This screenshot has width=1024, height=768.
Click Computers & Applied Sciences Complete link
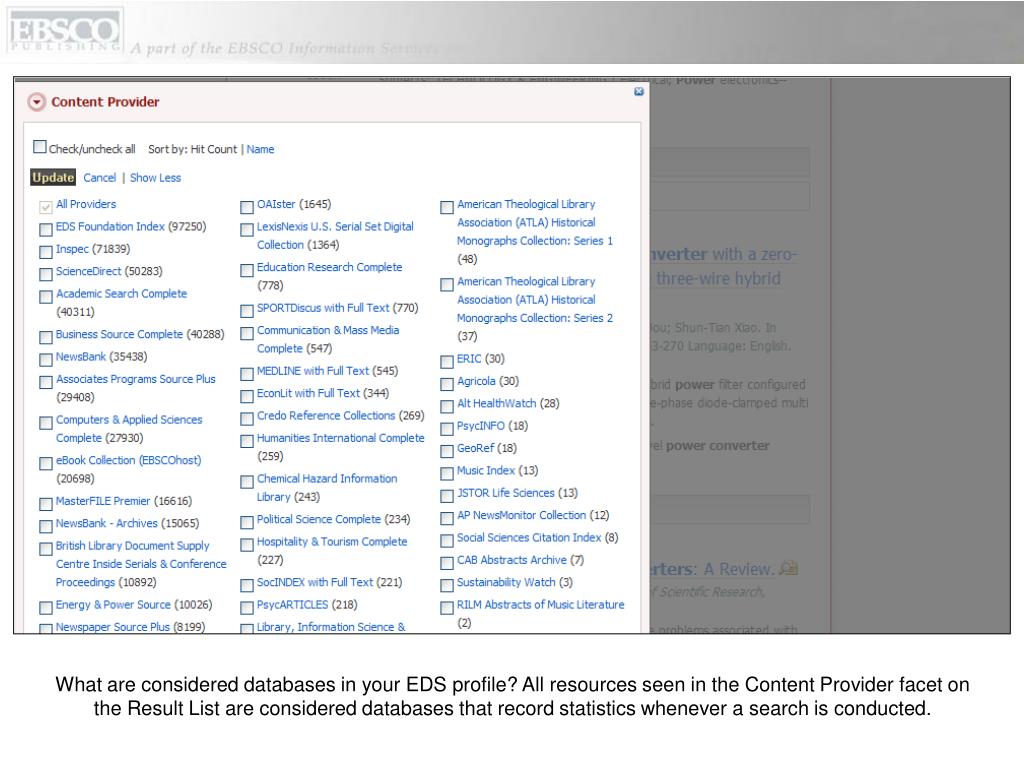pos(129,428)
